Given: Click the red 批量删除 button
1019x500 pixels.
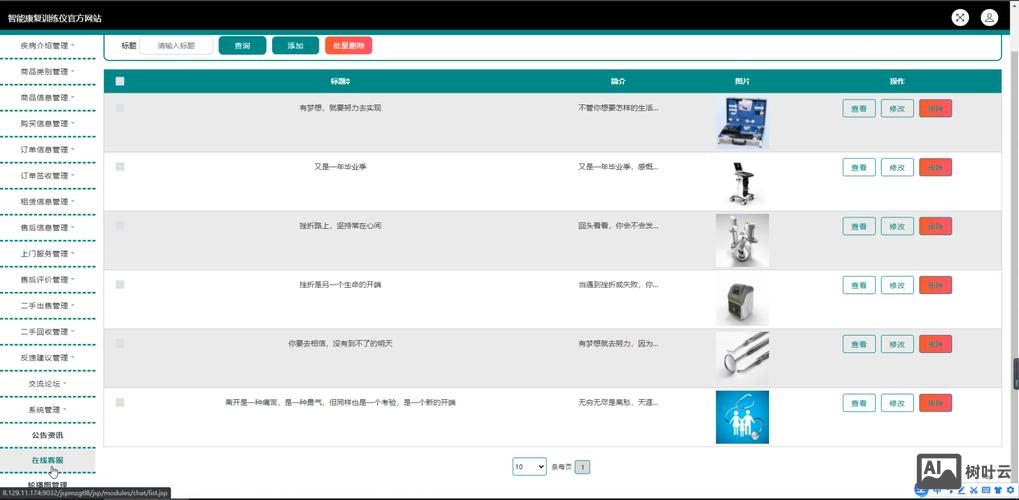Looking at the screenshot, I should tap(348, 46).
